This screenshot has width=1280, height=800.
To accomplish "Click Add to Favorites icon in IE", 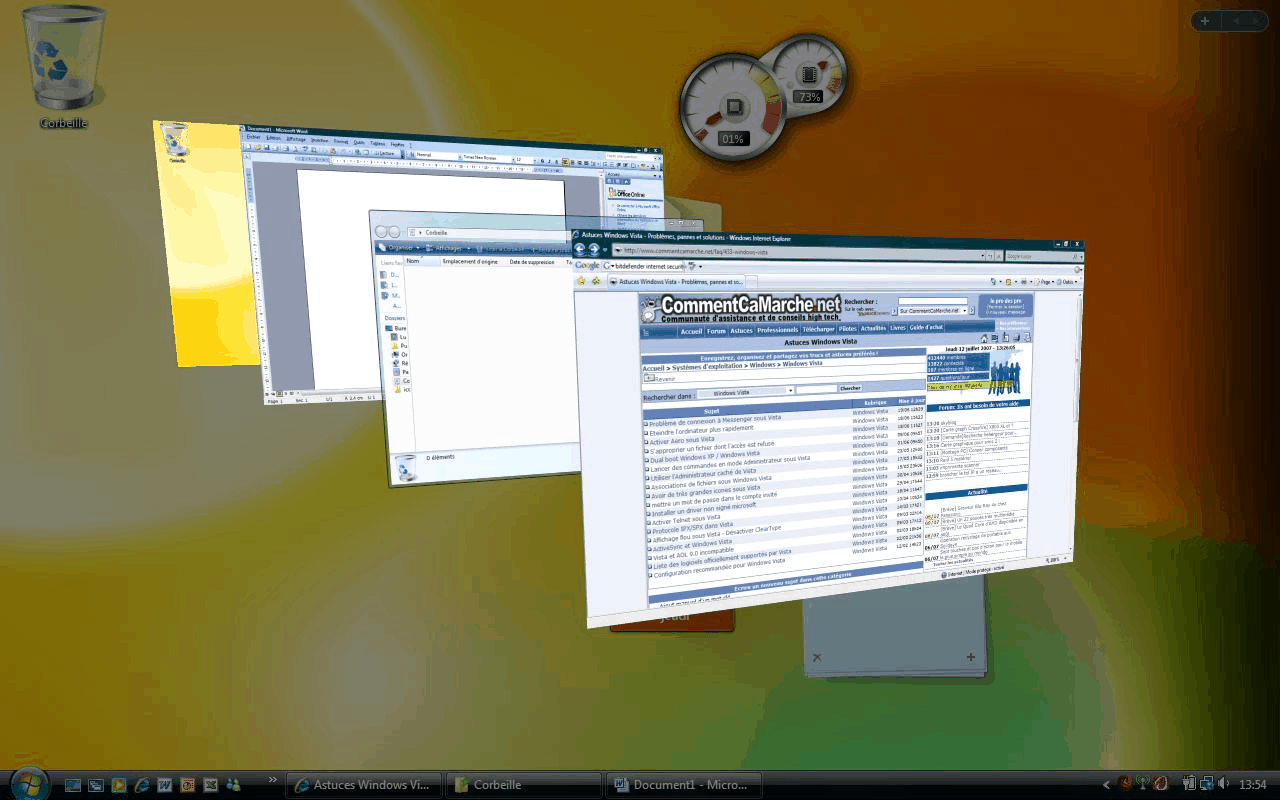I will [x=596, y=282].
